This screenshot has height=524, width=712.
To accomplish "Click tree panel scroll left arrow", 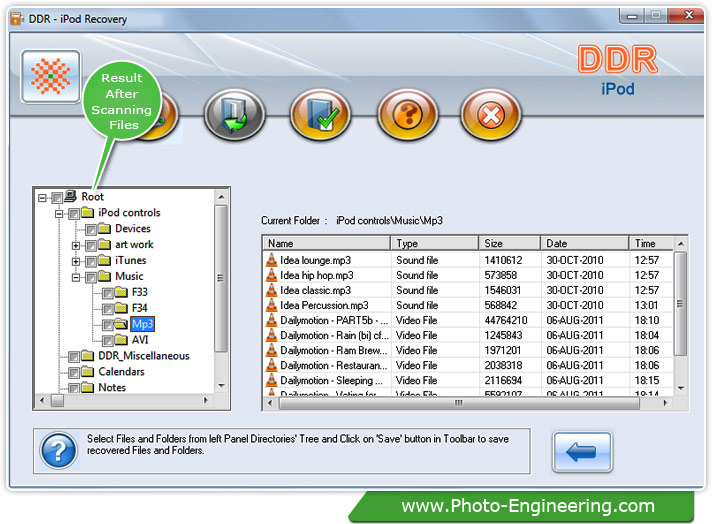I will click(x=42, y=400).
